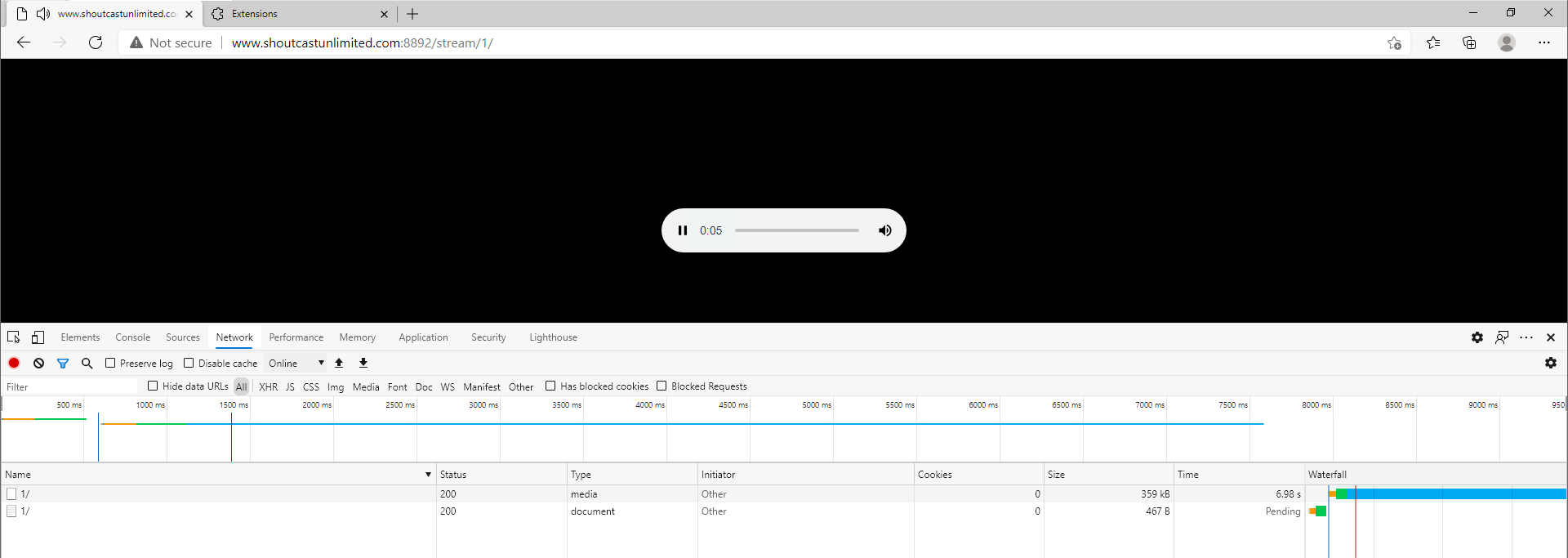1568x558 pixels.
Task: Open the Application panel
Action: 423,337
